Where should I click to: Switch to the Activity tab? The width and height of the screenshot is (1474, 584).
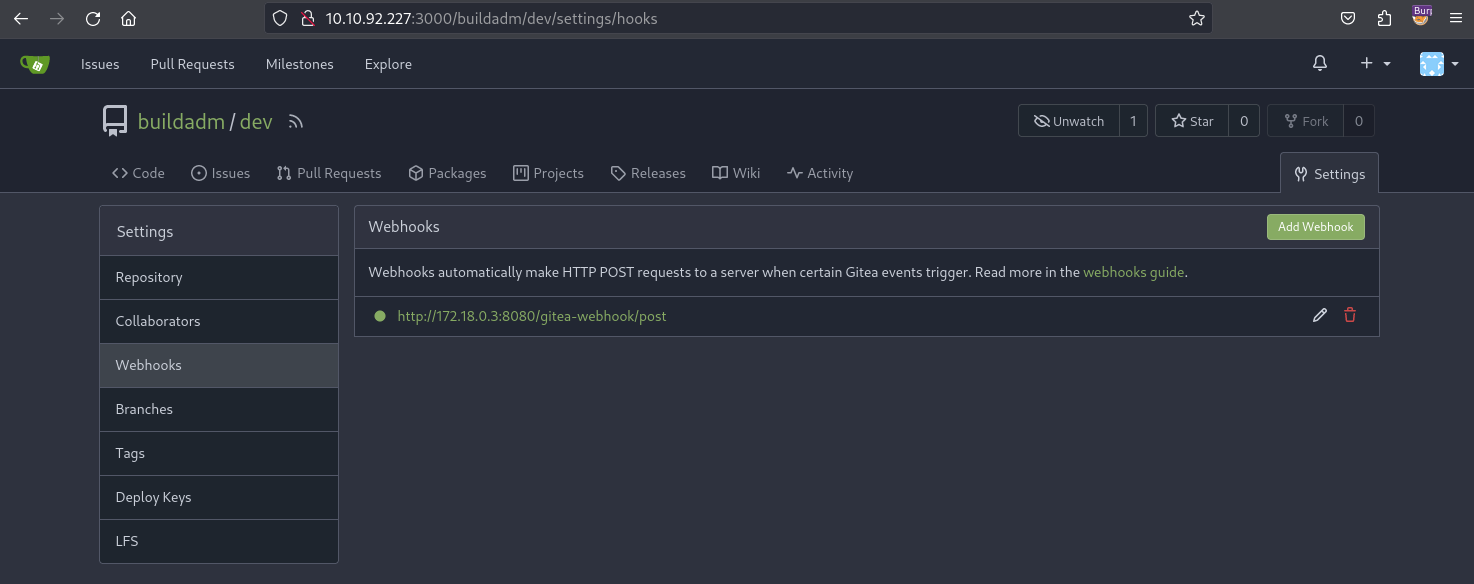pyautogui.click(x=820, y=173)
